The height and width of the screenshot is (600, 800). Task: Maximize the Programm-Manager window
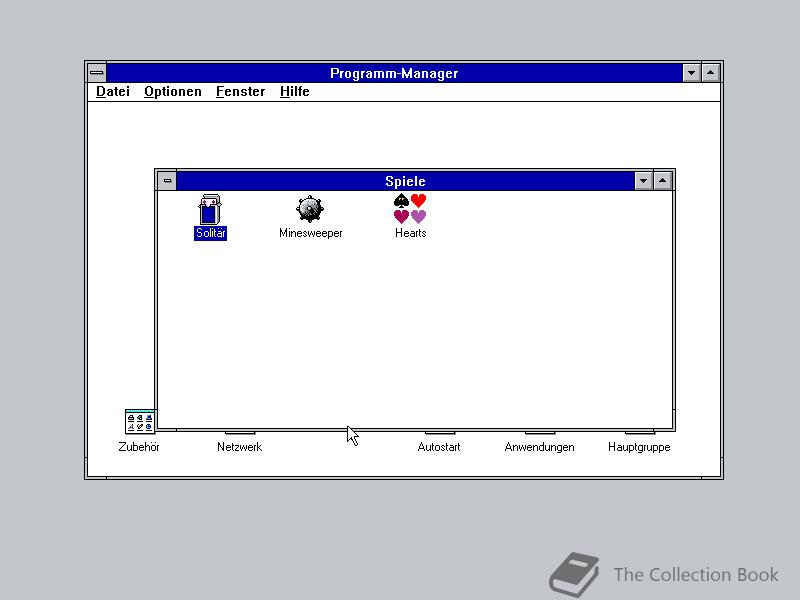pos(711,73)
